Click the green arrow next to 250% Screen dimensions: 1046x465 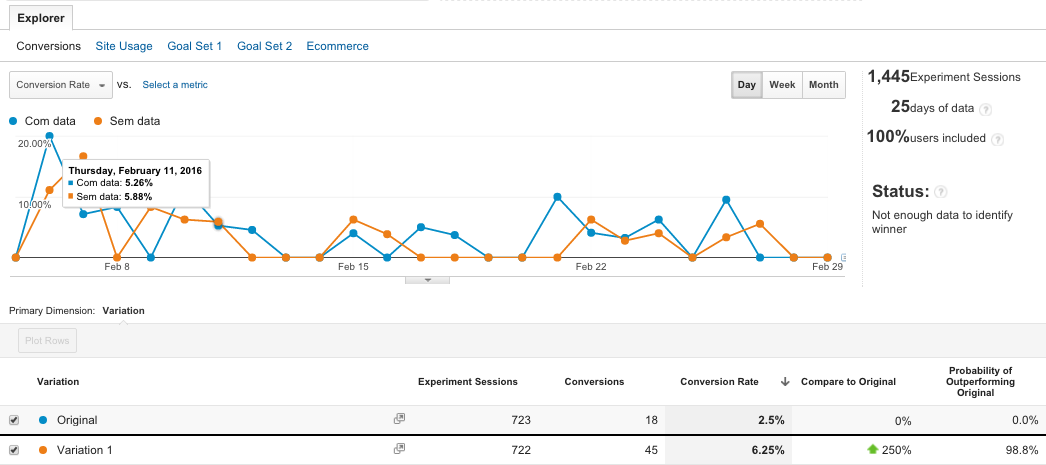873,450
